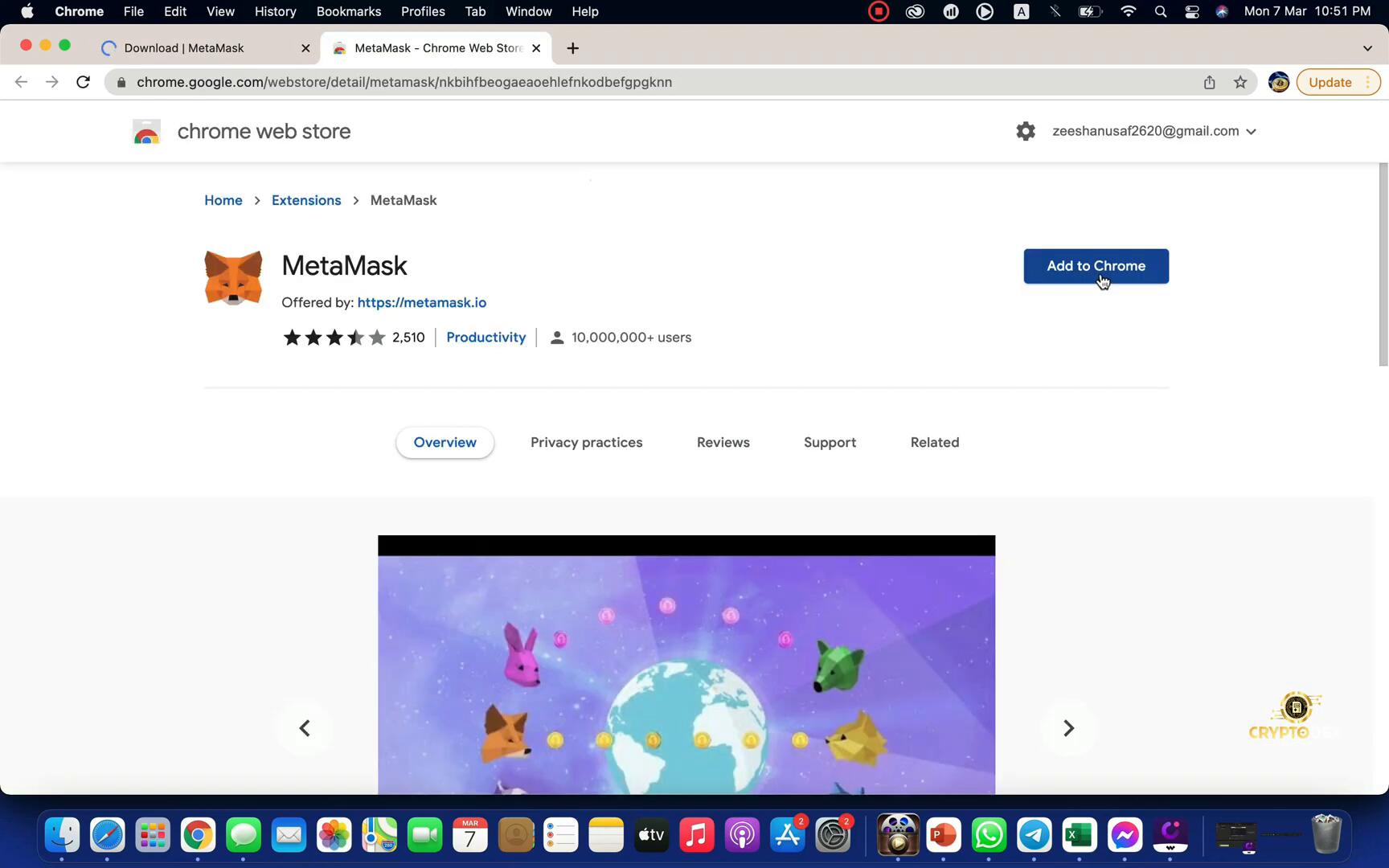
Task: Open Telegram from the dock
Action: (1034, 835)
